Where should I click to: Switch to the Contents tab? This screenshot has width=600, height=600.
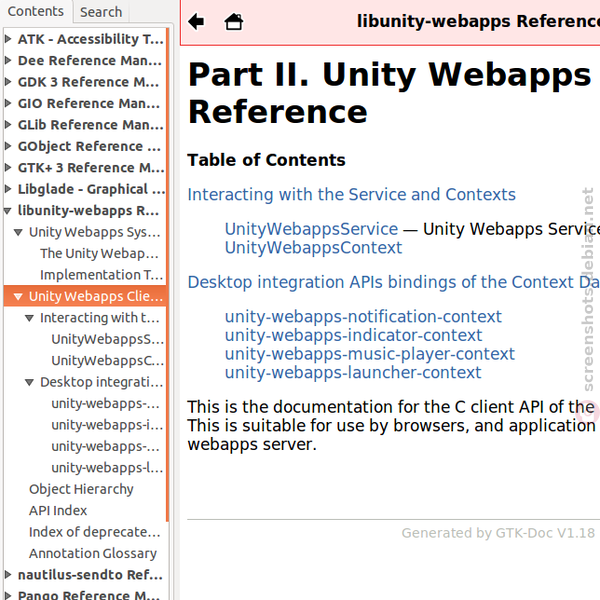coord(36,11)
